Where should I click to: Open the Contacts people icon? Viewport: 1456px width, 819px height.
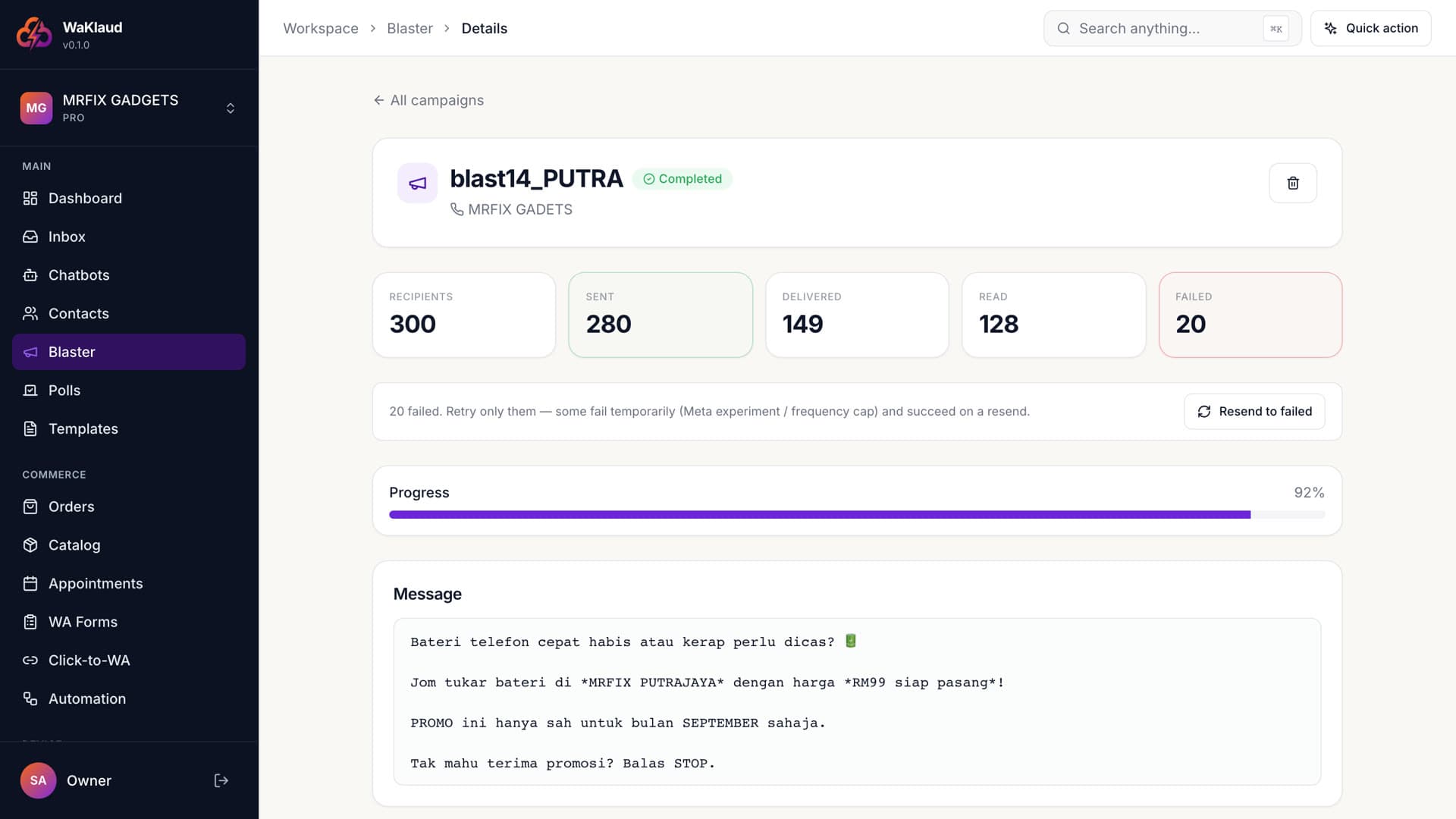pyautogui.click(x=30, y=313)
